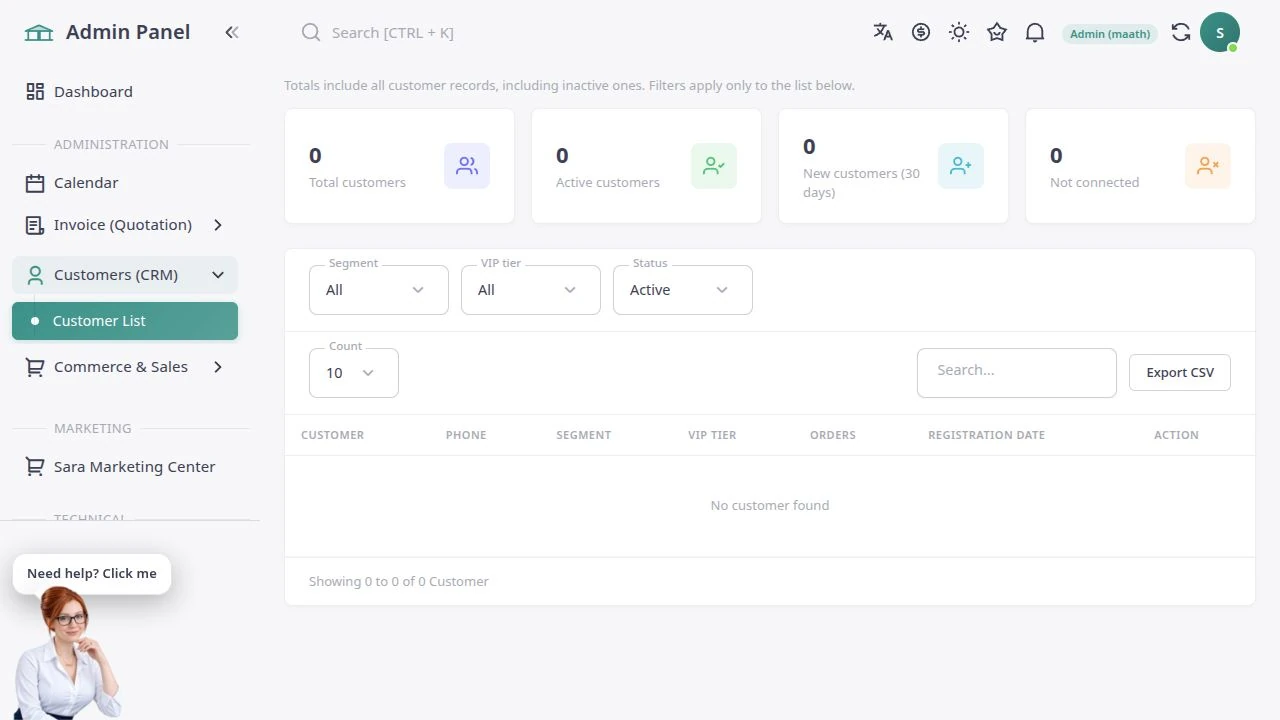The width and height of the screenshot is (1280, 720).
Task: Click the Active customers check icon
Action: (x=714, y=166)
